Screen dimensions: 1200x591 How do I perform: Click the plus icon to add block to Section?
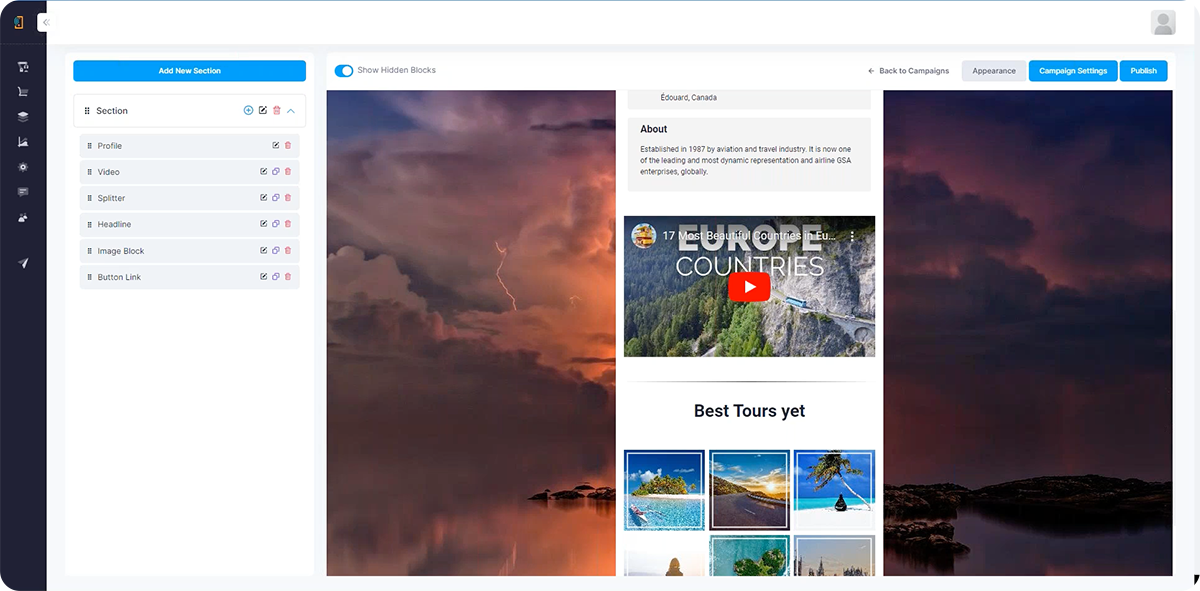click(x=249, y=111)
